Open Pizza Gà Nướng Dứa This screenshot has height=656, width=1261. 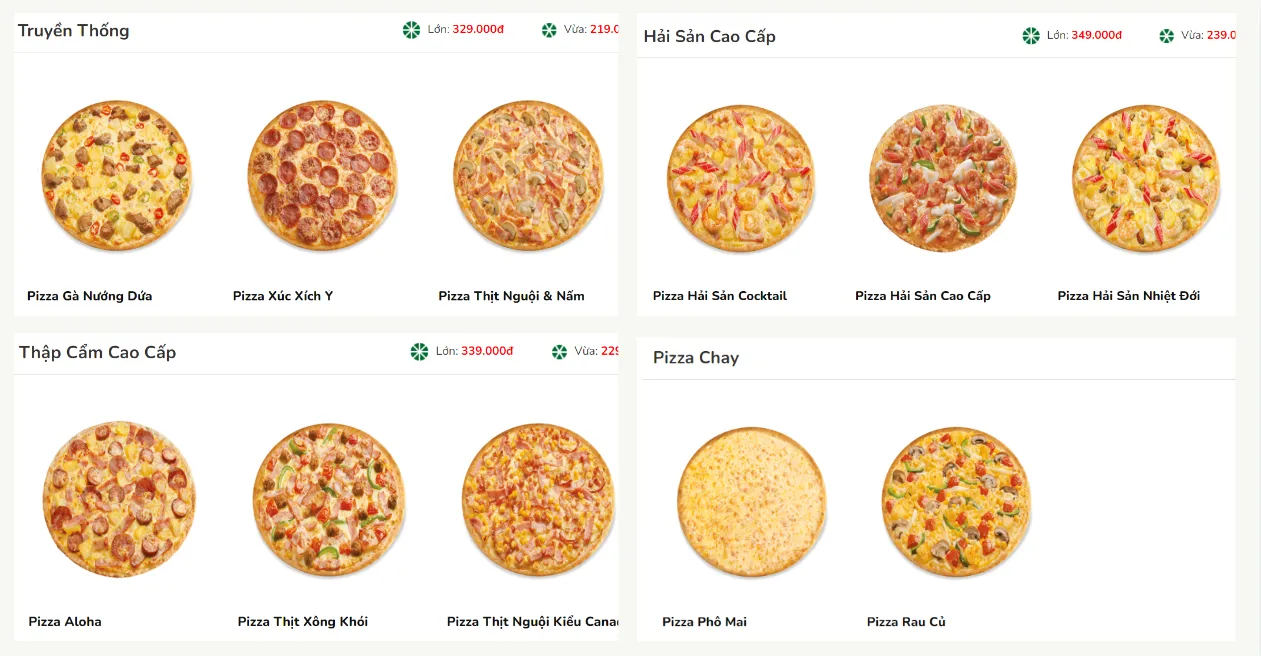[89, 295]
